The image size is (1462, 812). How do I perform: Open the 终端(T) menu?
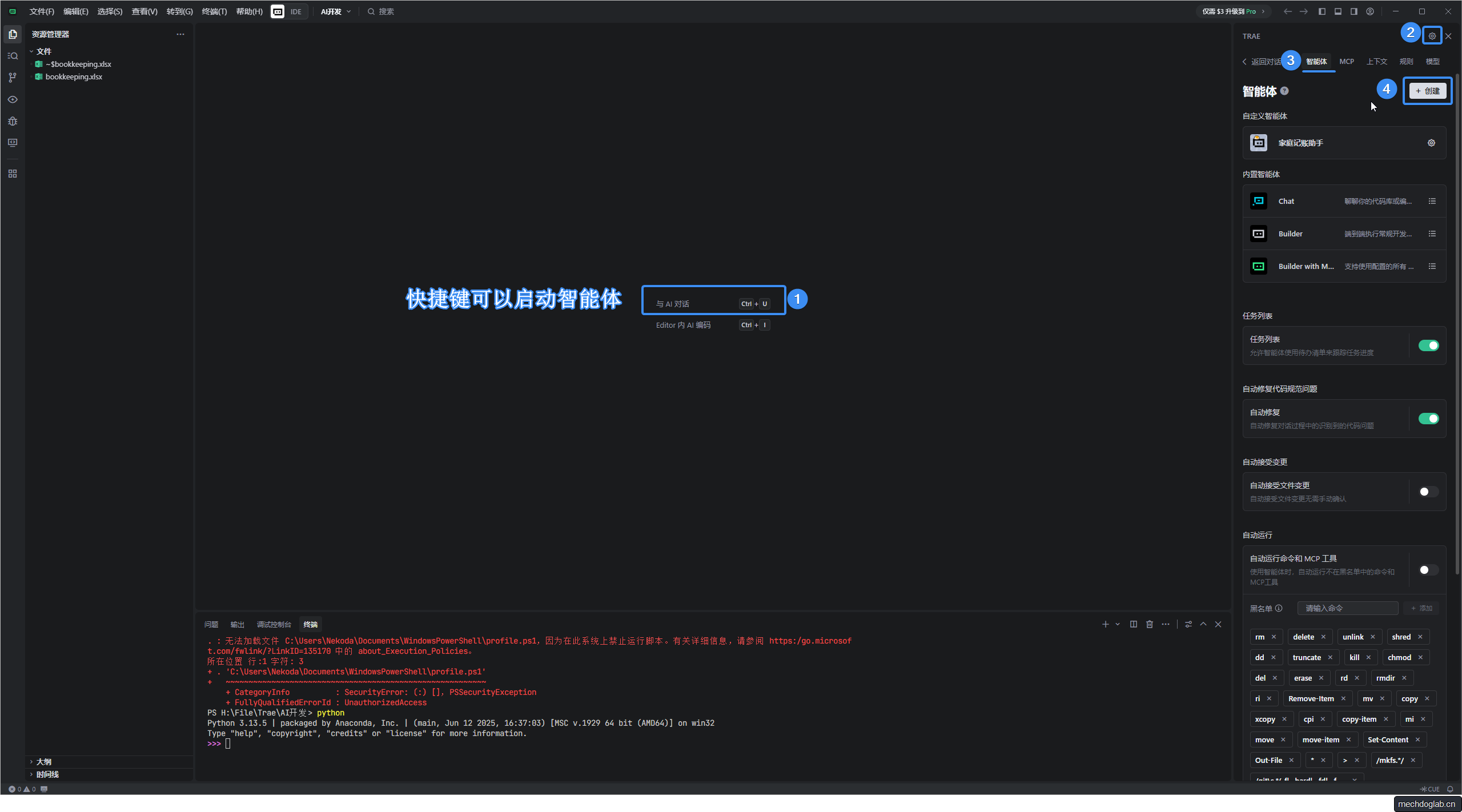pos(214,11)
